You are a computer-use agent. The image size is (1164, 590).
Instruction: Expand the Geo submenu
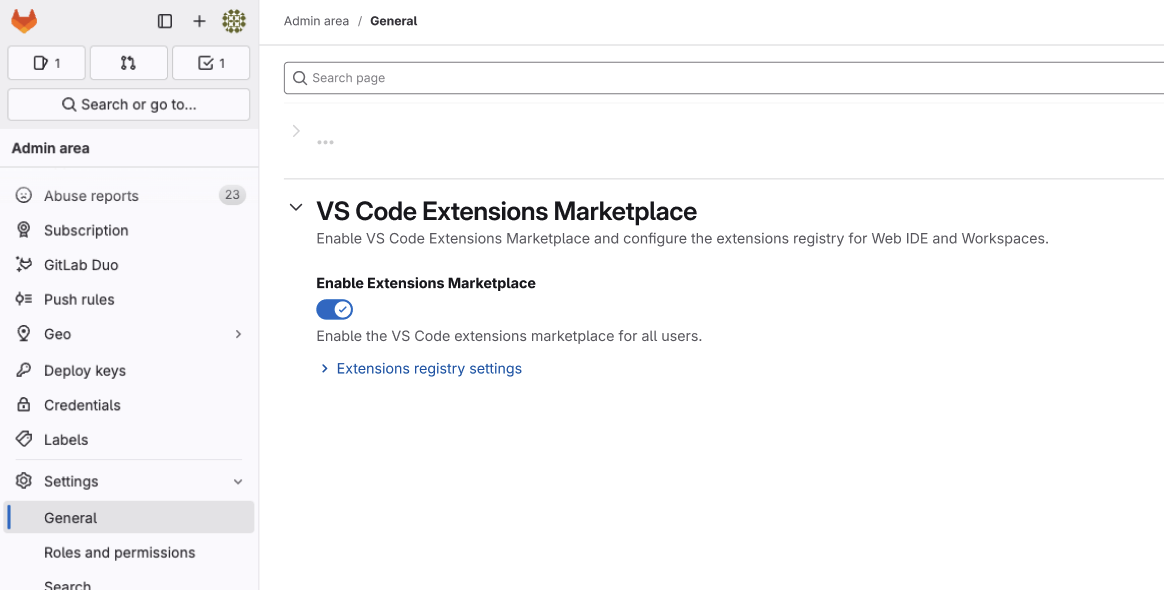pos(238,334)
